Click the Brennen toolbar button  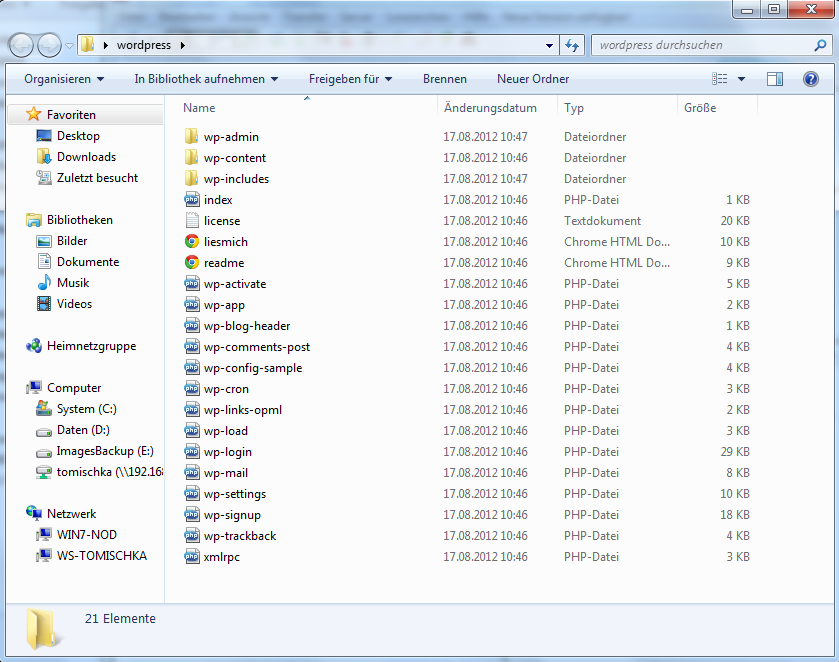(444, 79)
